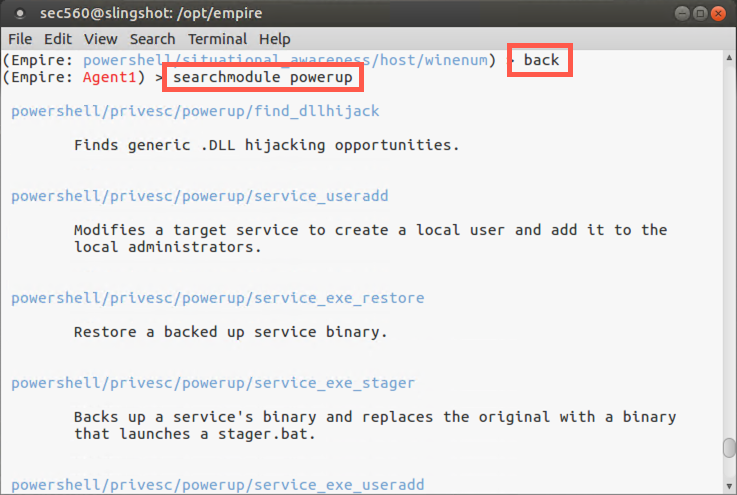Click the window title 'sec560@slingshot: /opt/empire'
737x495 pixels.
tap(151, 14)
